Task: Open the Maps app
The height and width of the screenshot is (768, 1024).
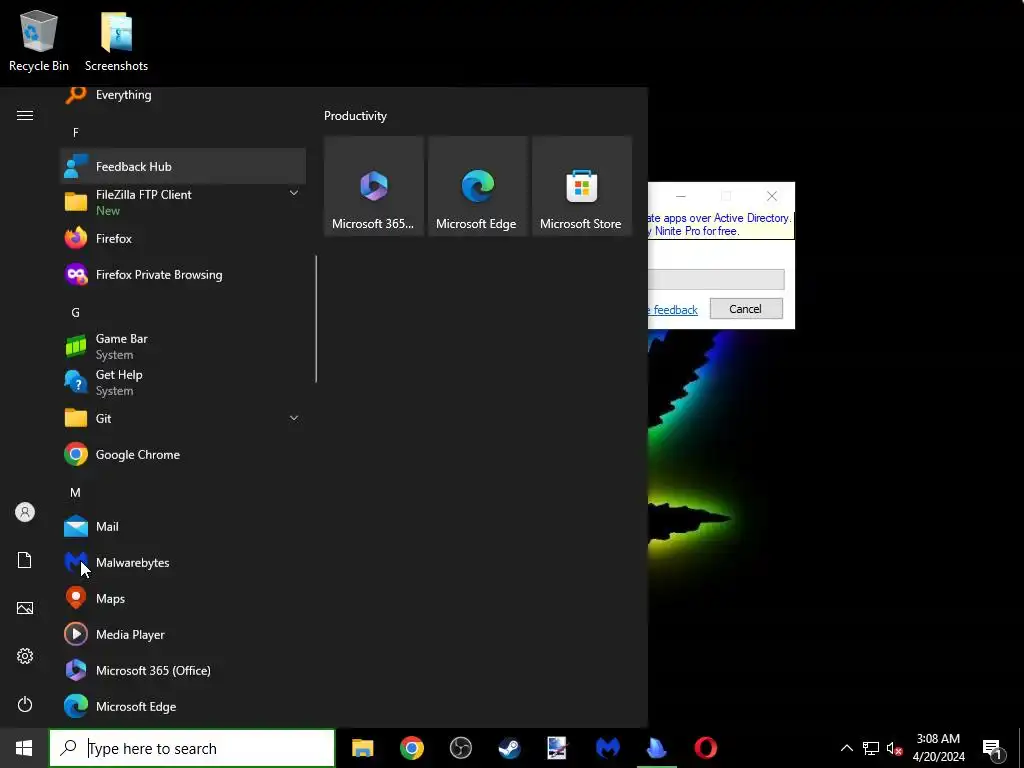Action: [183, 598]
